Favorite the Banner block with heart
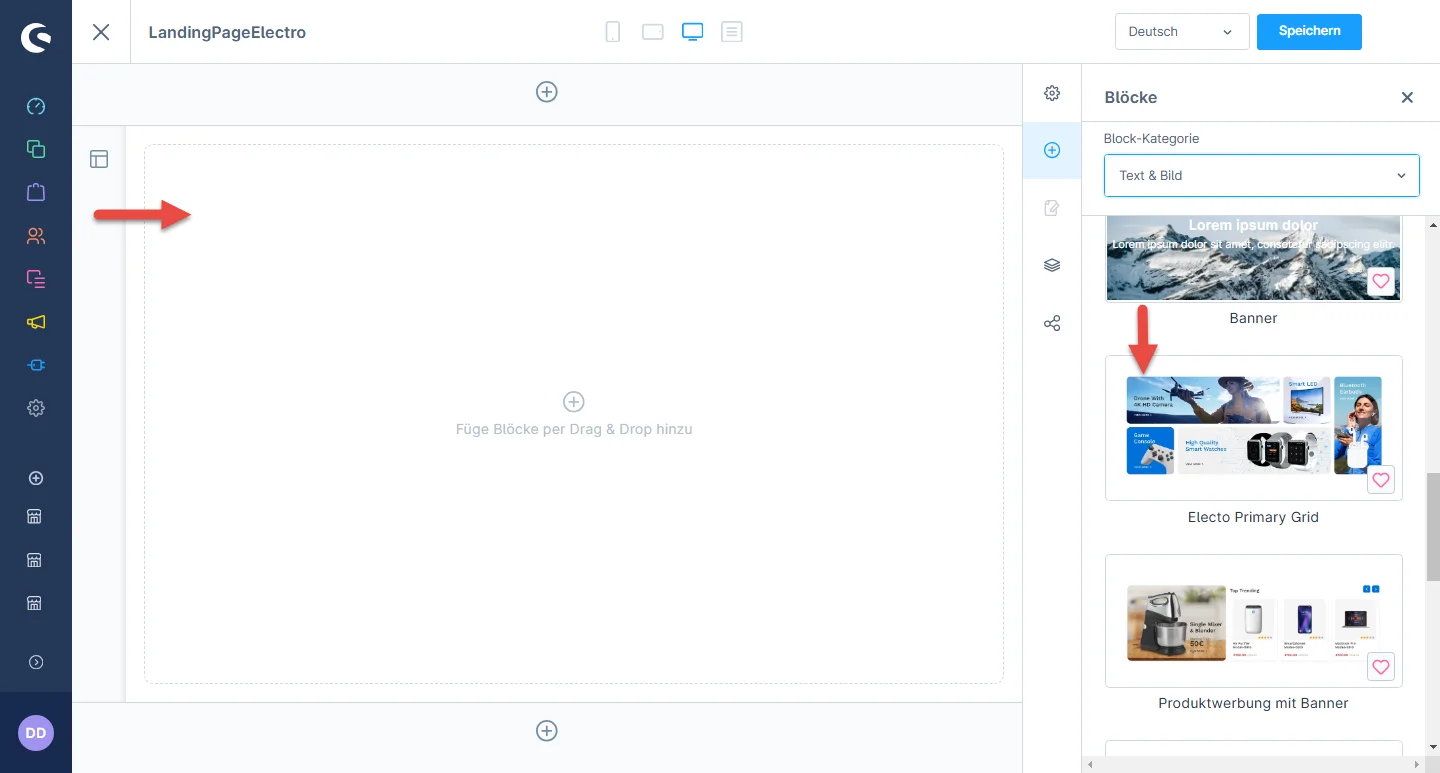1440x773 pixels. pos(1381,282)
